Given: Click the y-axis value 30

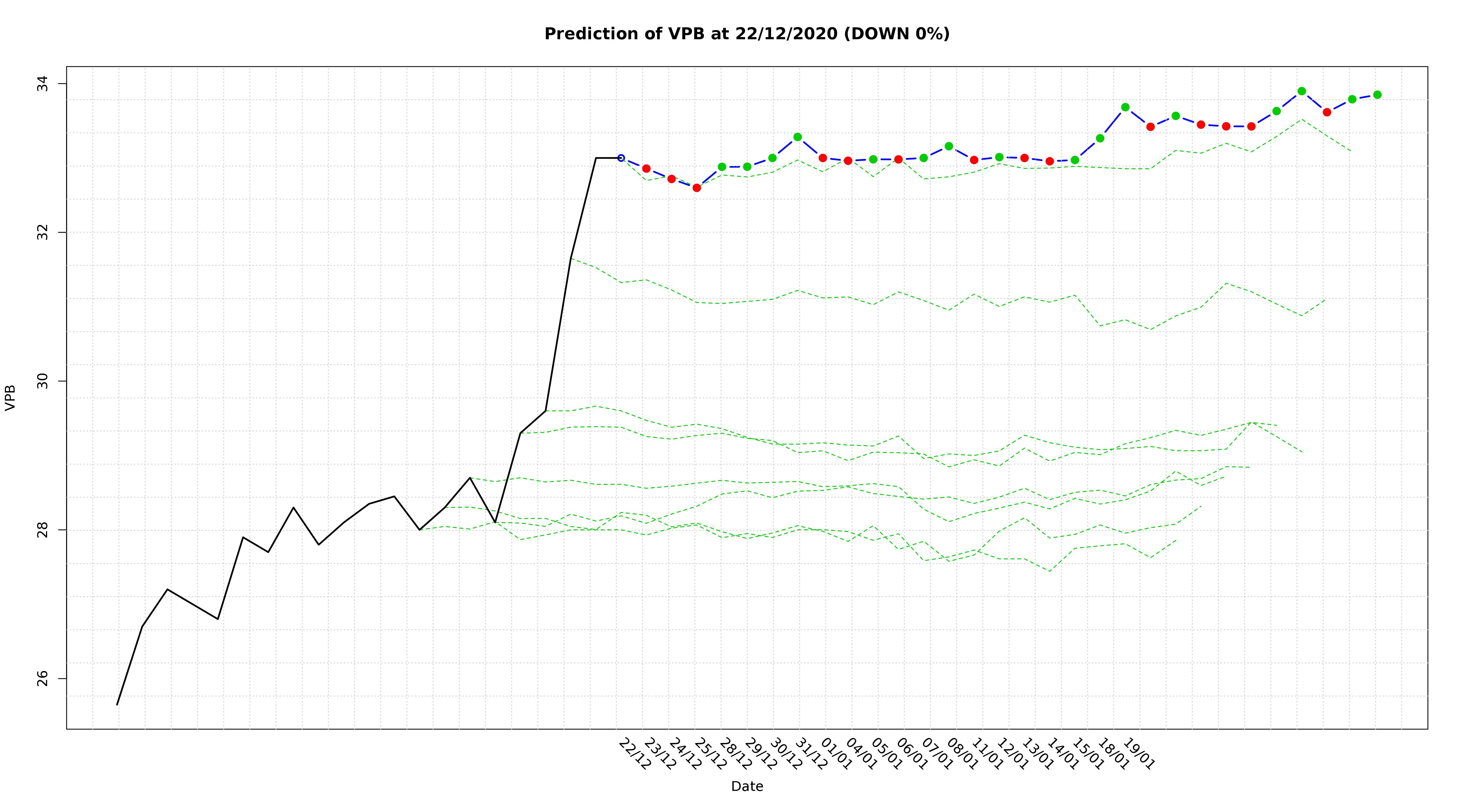Looking at the screenshot, I should tap(43, 381).
